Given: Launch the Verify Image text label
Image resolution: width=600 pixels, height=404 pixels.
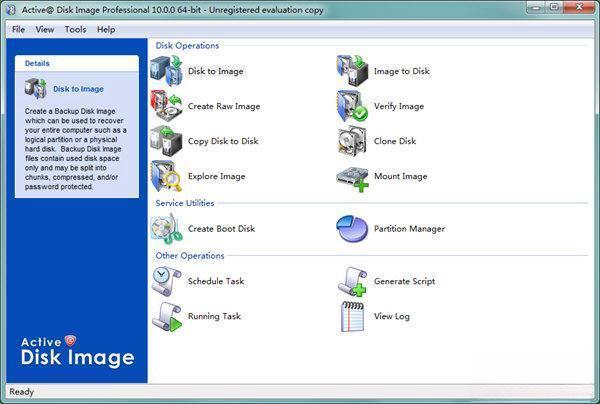Looking at the screenshot, I should pyautogui.click(x=399, y=106).
